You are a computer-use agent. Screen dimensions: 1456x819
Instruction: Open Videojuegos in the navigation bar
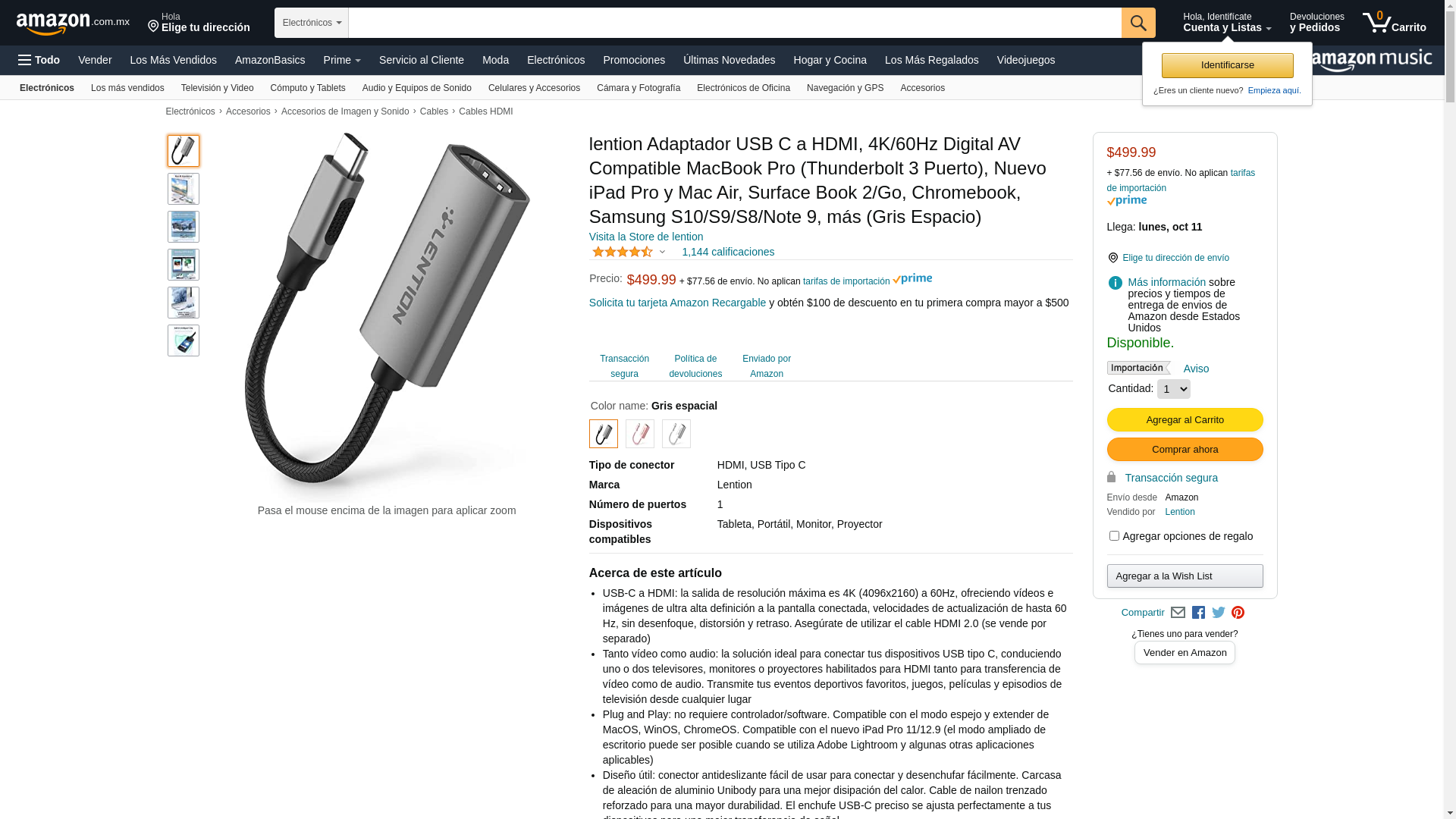click(1025, 60)
